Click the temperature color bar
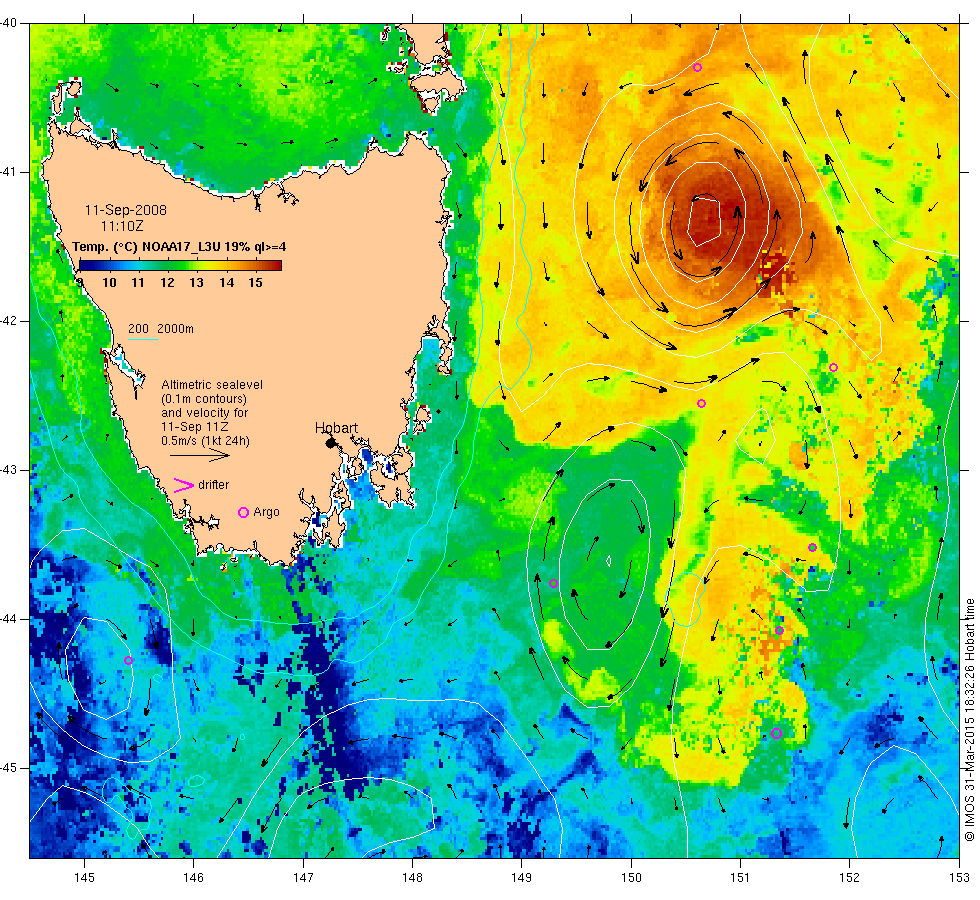 coord(180,265)
